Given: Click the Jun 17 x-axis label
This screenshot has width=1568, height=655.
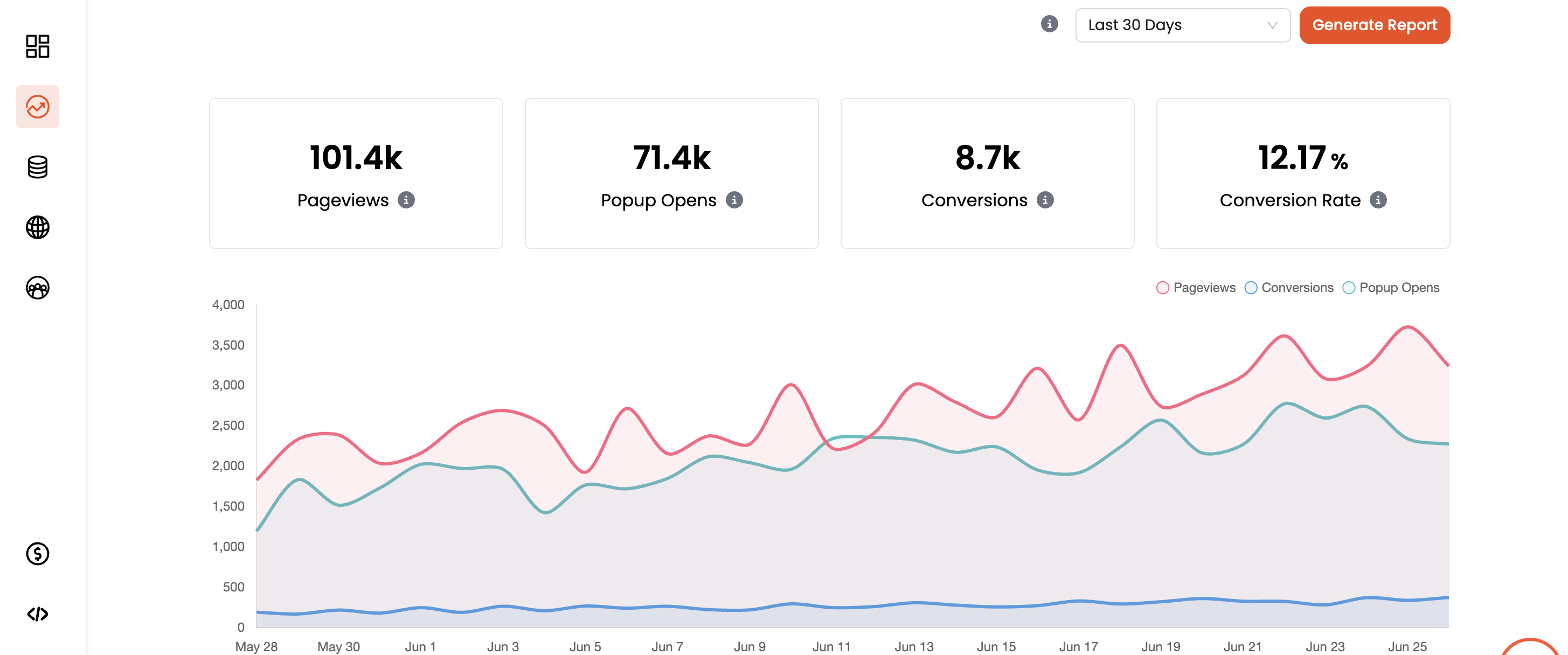Looking at the screenshot, I should [1078, 646].
